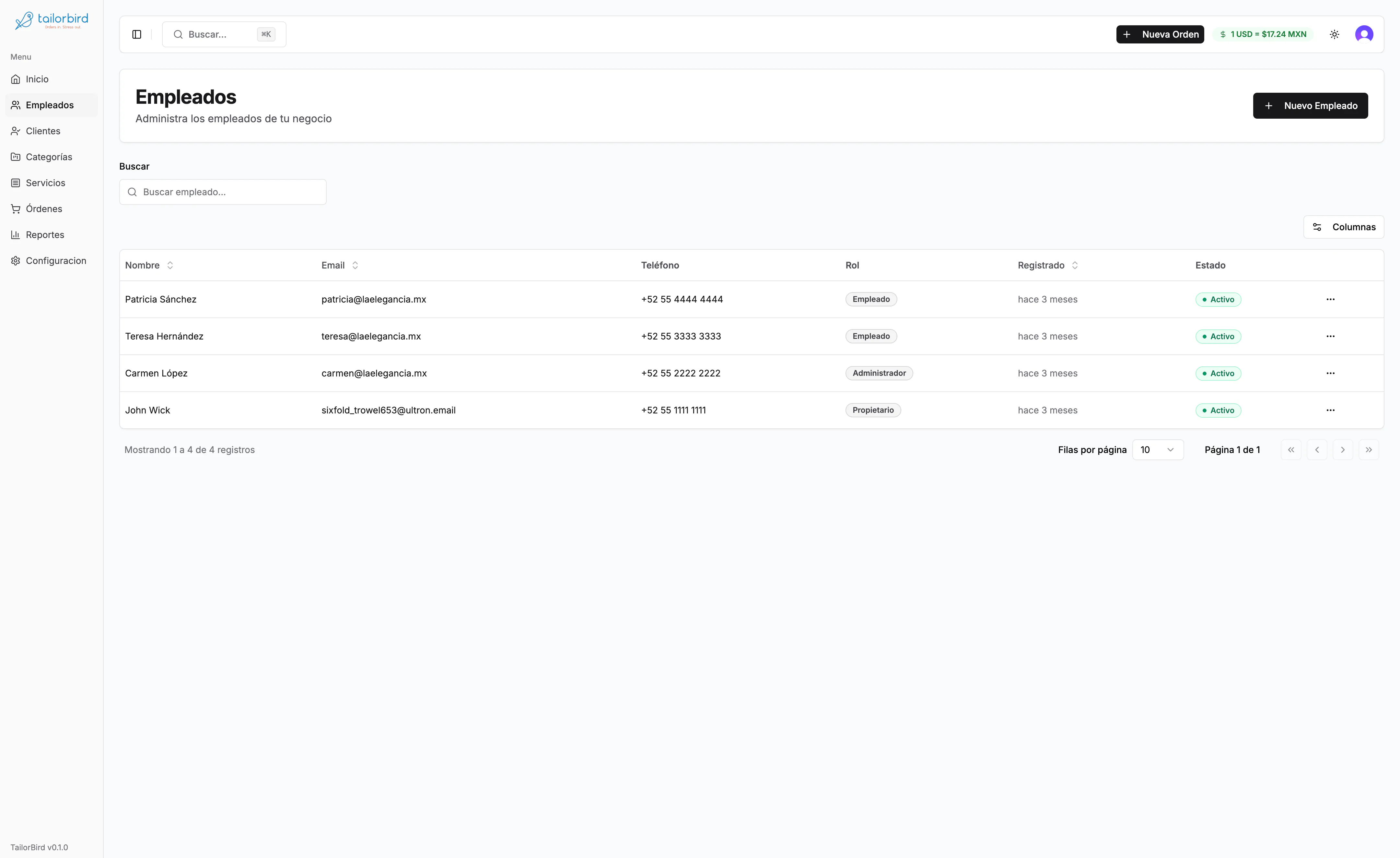Click Activo status in Patricia's row
This screenshot has width=1400, height=858.
point(1218,300)
